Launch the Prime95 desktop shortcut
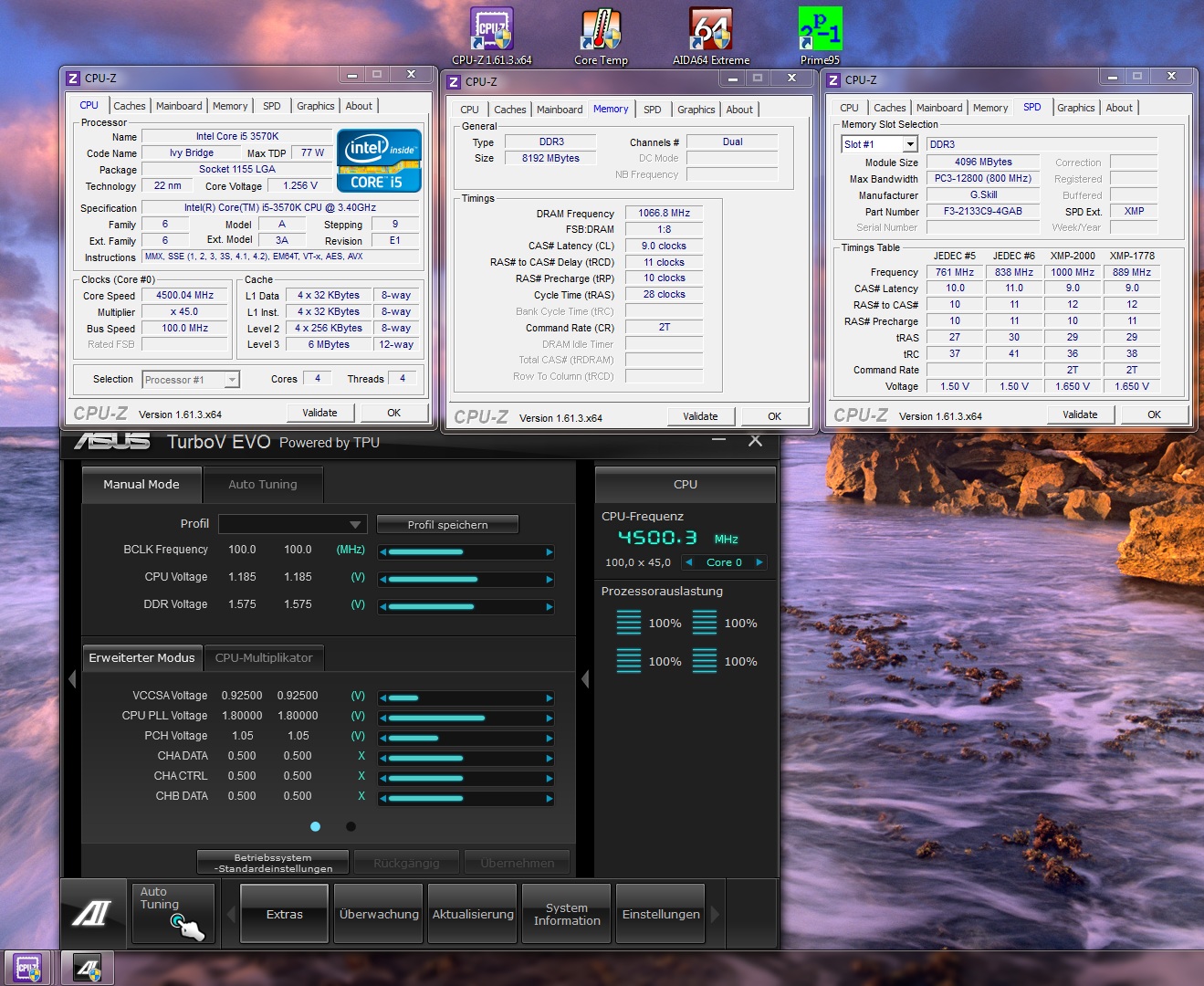This screenshot has width=1204, height=986. [820, 36]
